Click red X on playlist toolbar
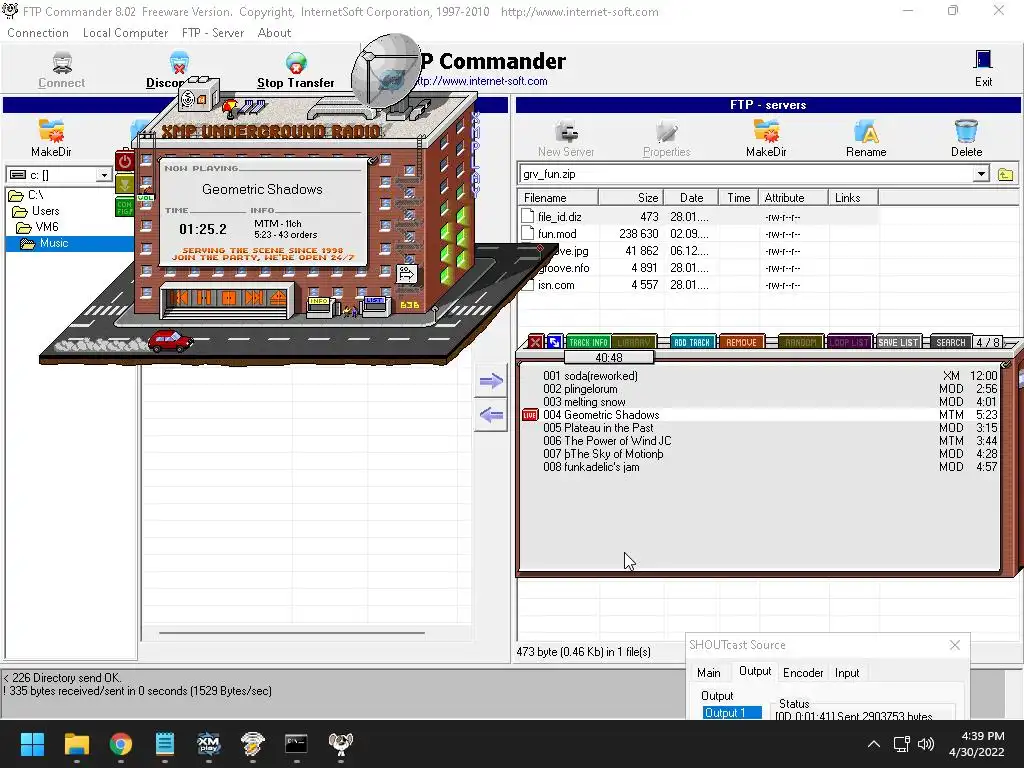Image resolution: width=1024 pixels, height=768 pixels. (536, 342)
